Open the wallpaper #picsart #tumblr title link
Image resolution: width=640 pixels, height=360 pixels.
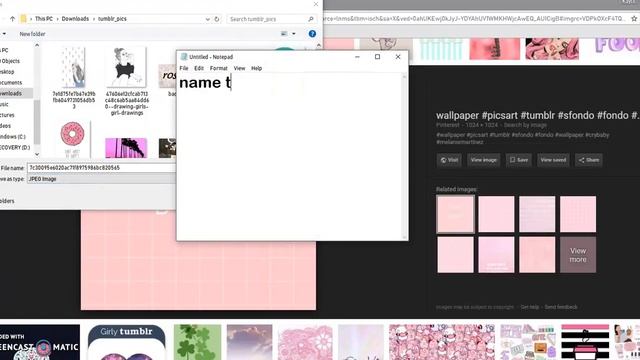pyautogui.click(x=537, y=116)
